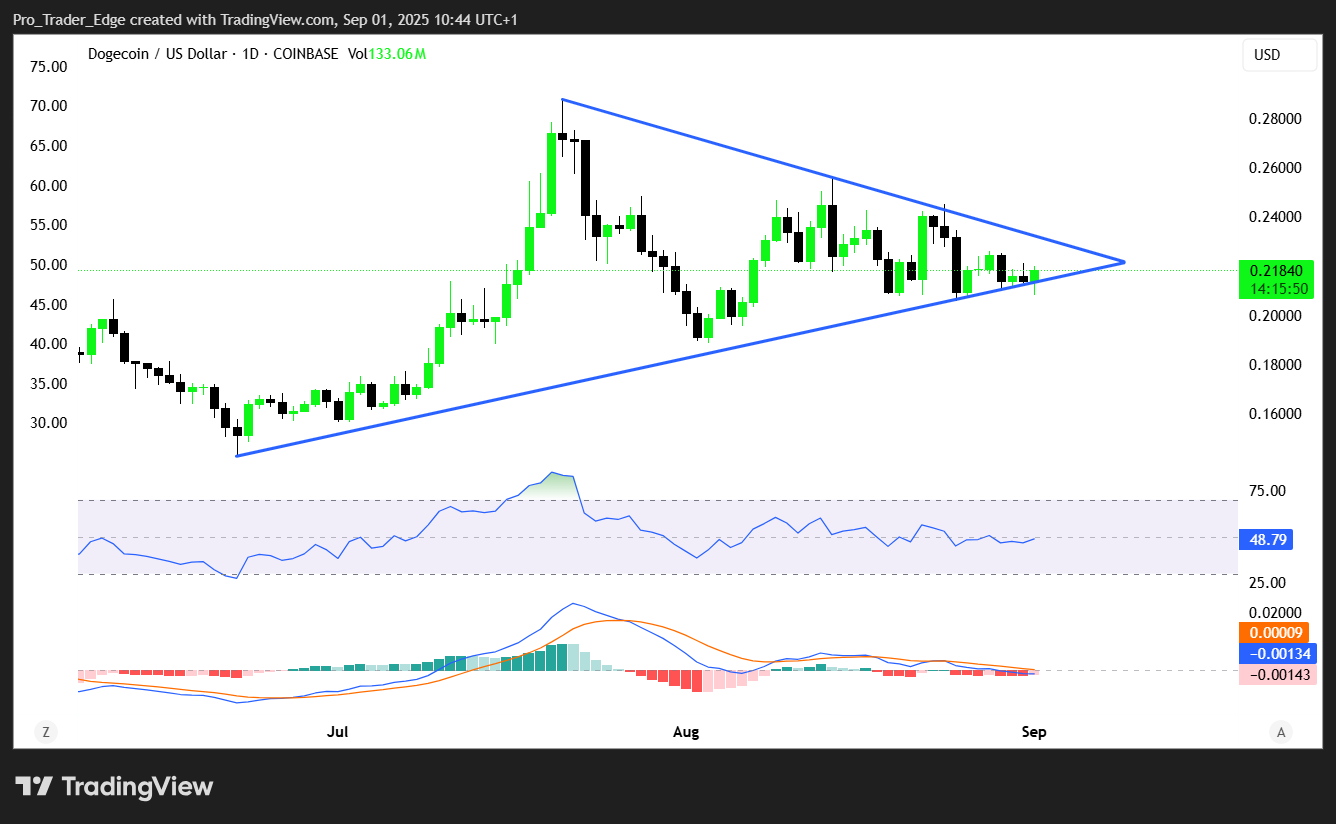Click the Z timezone button

45,732
